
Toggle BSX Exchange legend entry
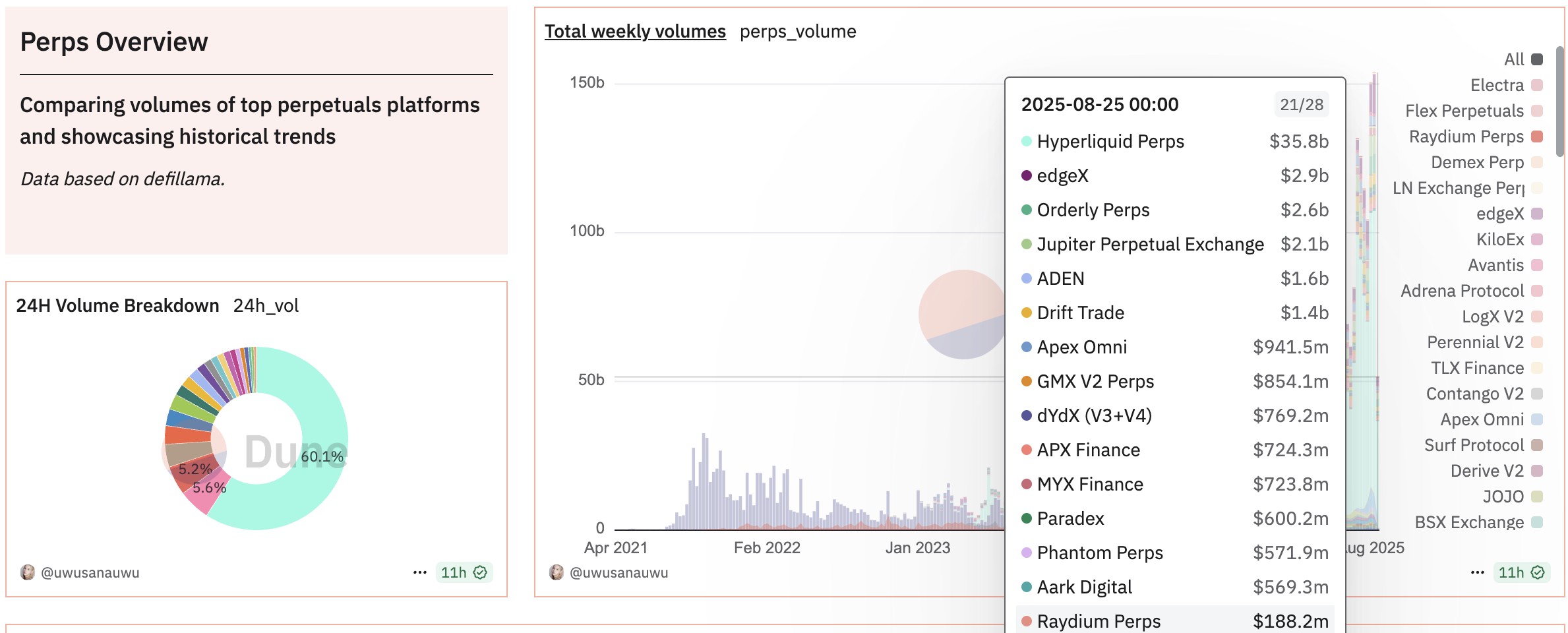(x=1479, y=522)
